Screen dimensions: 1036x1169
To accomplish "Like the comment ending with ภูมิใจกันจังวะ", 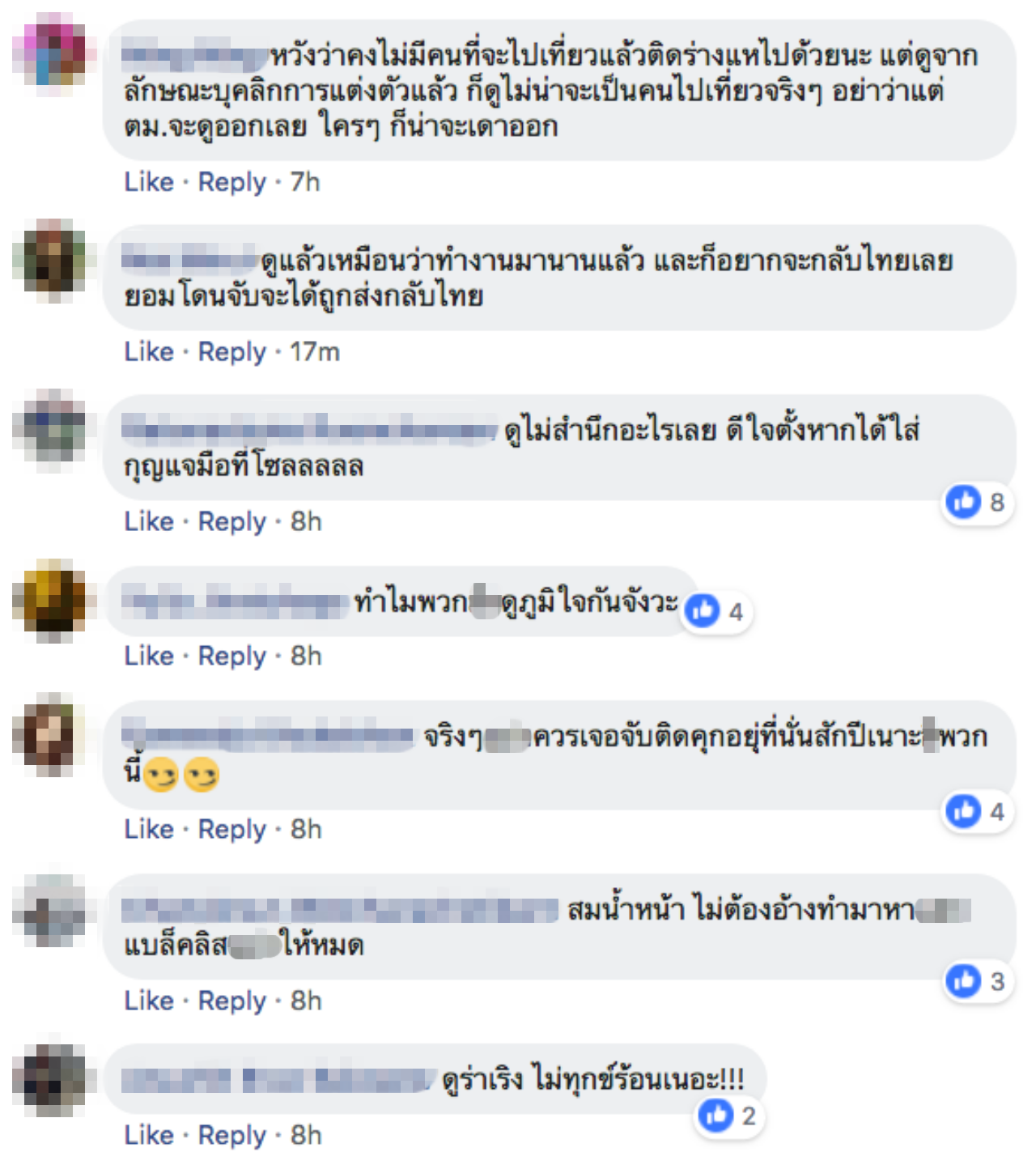I will click(x=149, y=656).
